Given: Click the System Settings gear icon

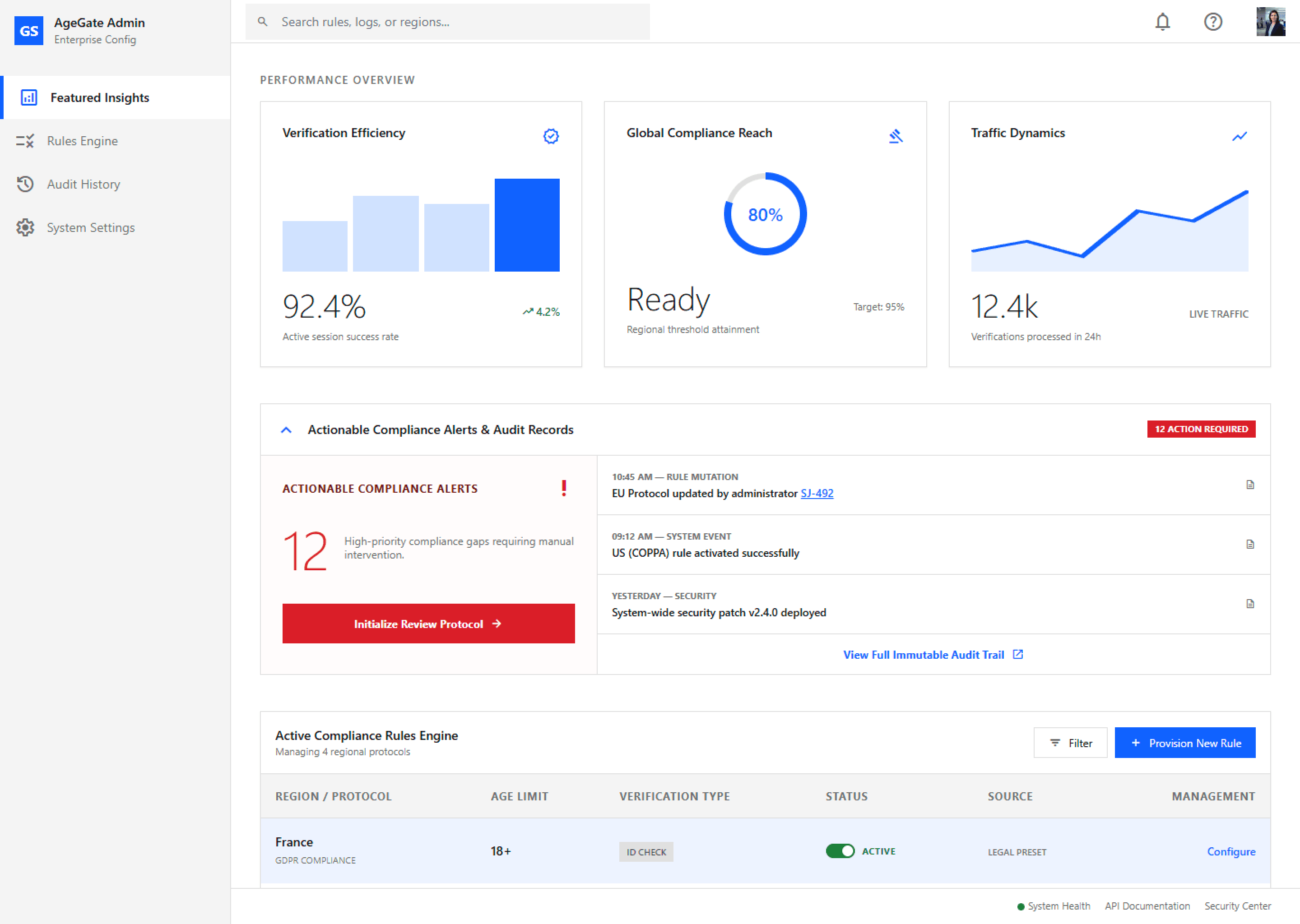Looking at the screenshot, I should pyautogui.click(x=25, y=227).
